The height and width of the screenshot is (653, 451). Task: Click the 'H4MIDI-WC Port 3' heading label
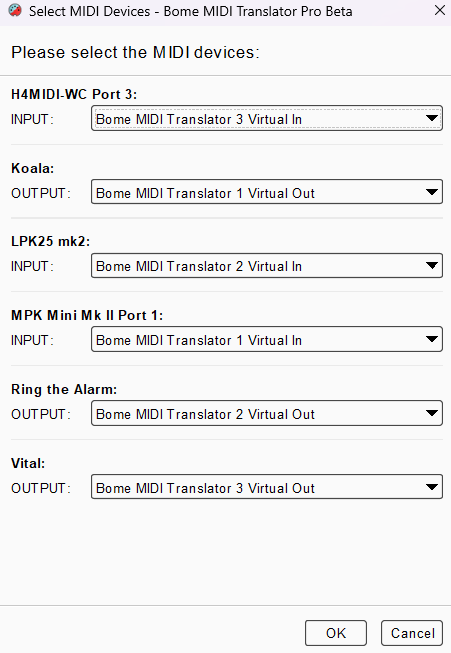[x=74, y=95]
